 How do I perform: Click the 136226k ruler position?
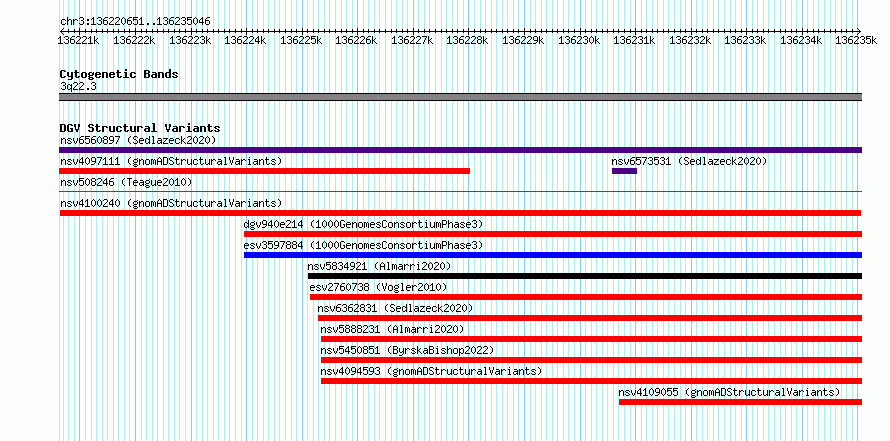tap(356, 40)
